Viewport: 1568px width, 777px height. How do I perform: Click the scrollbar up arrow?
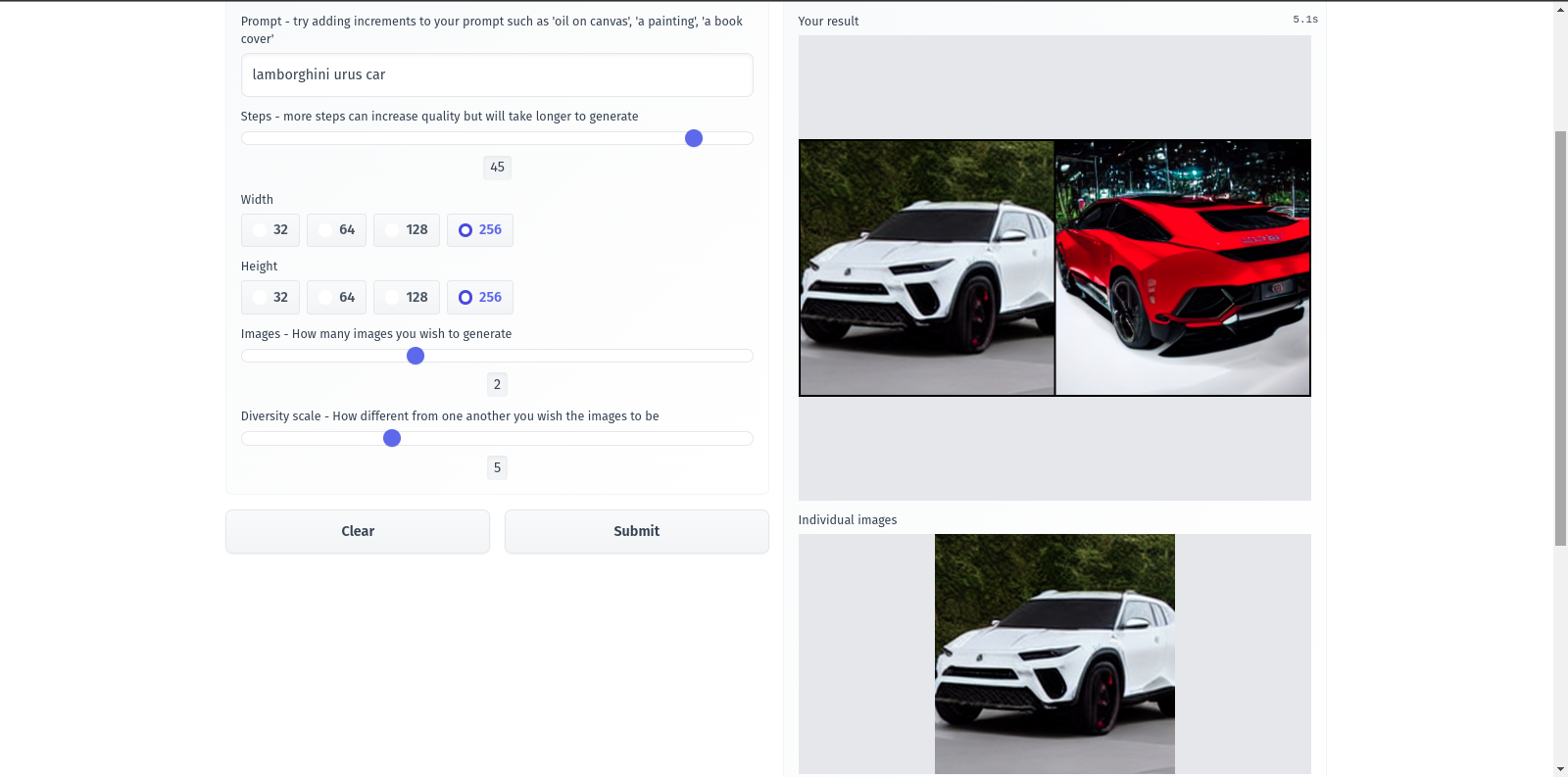[x=1560, y=9]
